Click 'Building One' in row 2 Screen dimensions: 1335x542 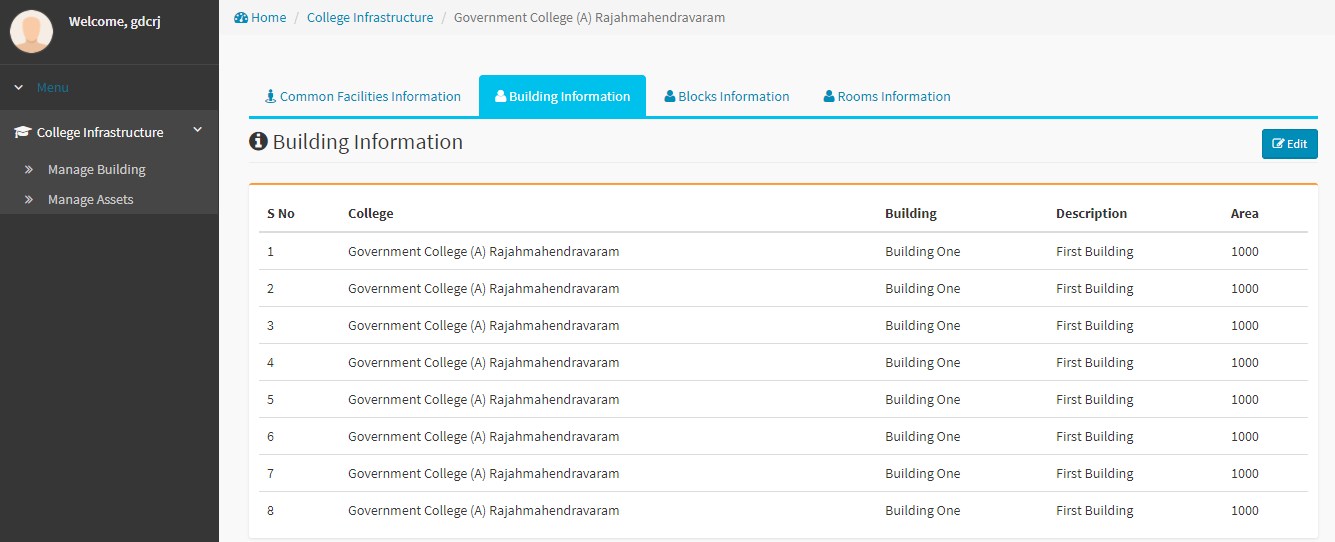tap(922, 289)
